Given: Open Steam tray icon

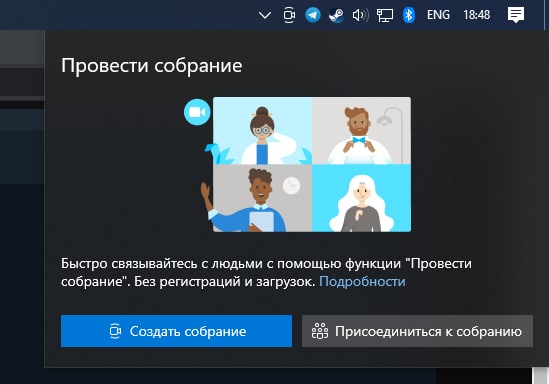Looking at the screenshot, I should [x=336, y=15].
